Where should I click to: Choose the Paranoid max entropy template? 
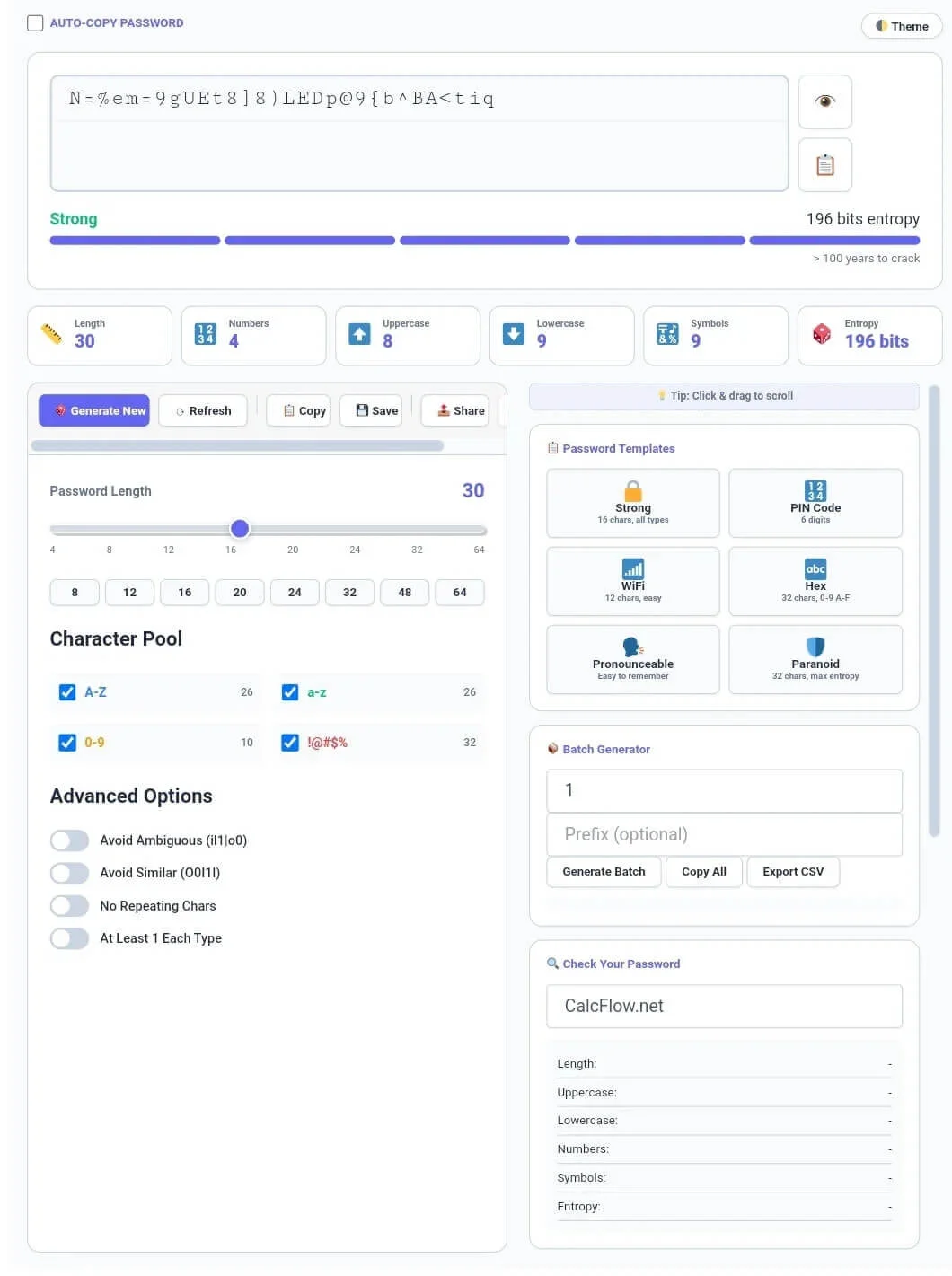click(815, 659)
